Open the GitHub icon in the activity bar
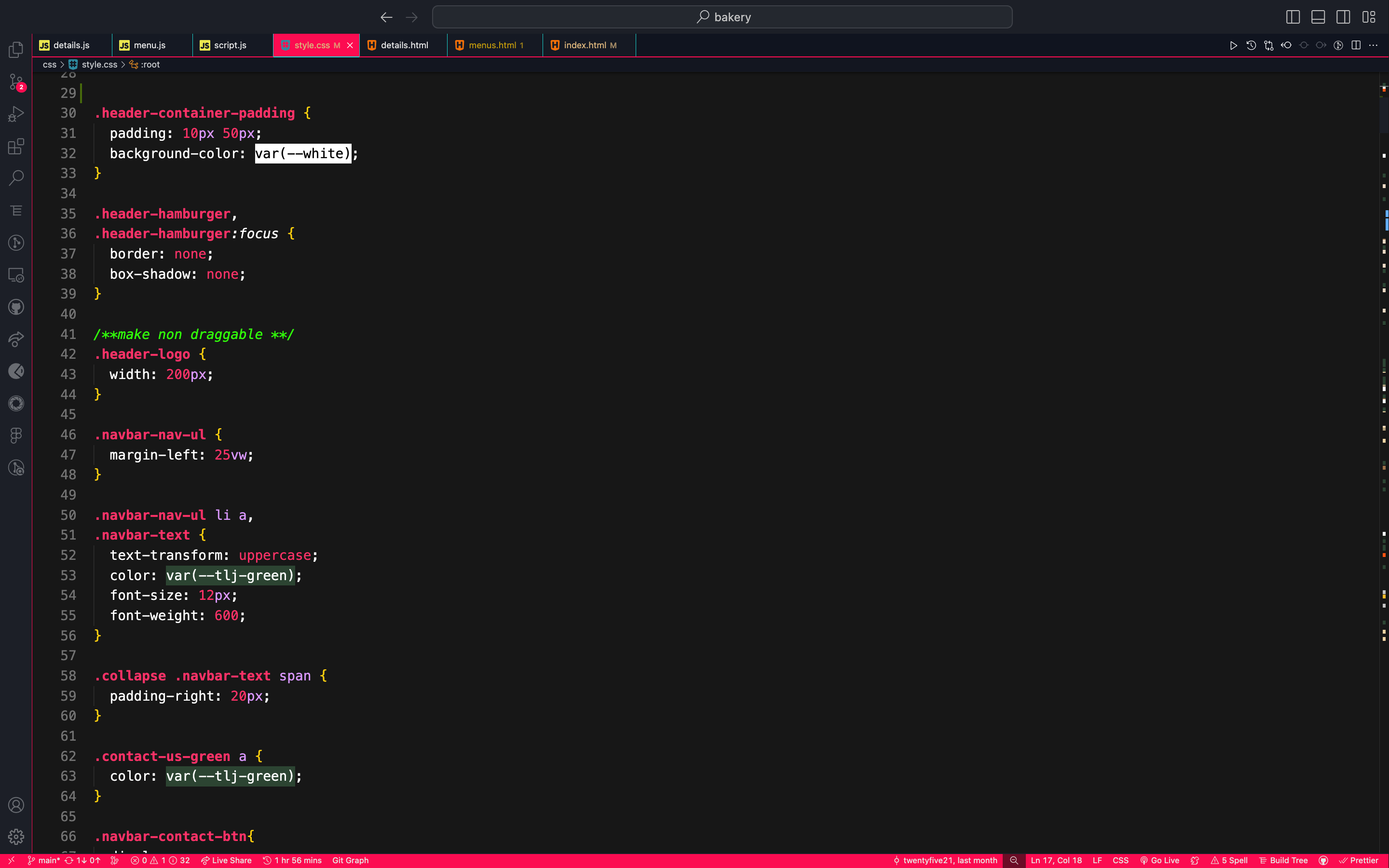1389x868 pixels. point(16,307)
